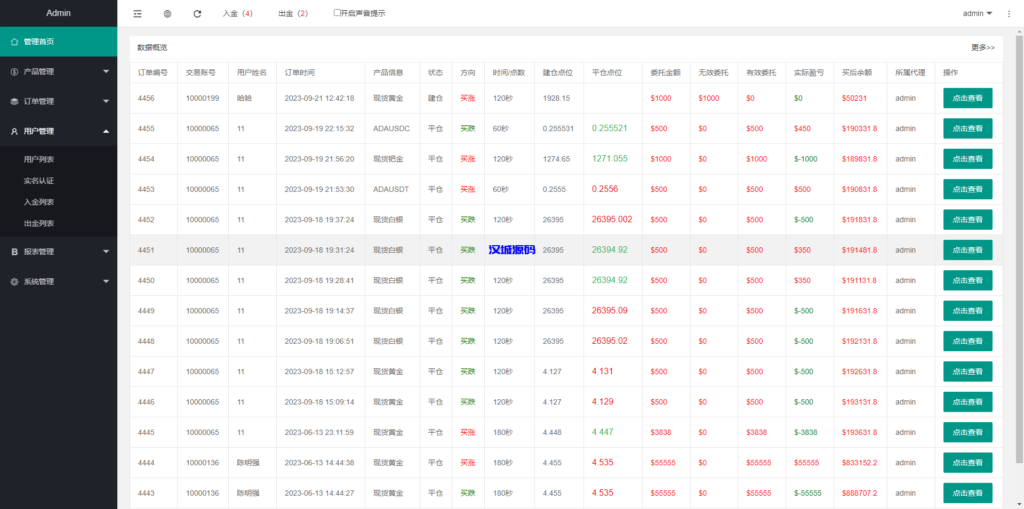The width and height of the screenshot is (1024, 509).
Task: Collapse the 用户管理 menu arrow
Action: point(106,131)
